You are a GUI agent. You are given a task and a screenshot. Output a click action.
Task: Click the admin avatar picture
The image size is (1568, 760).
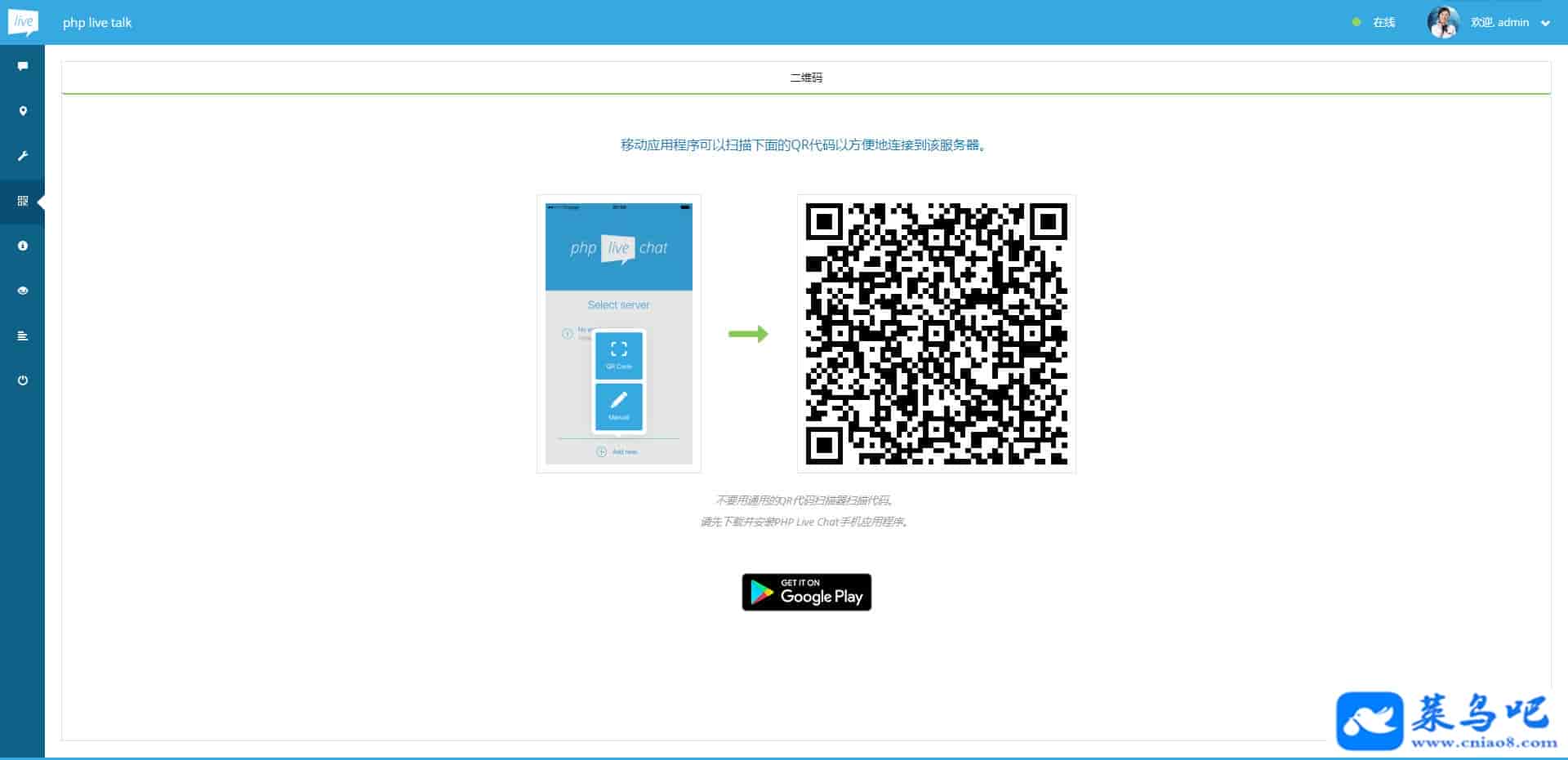click(1444, 22)
